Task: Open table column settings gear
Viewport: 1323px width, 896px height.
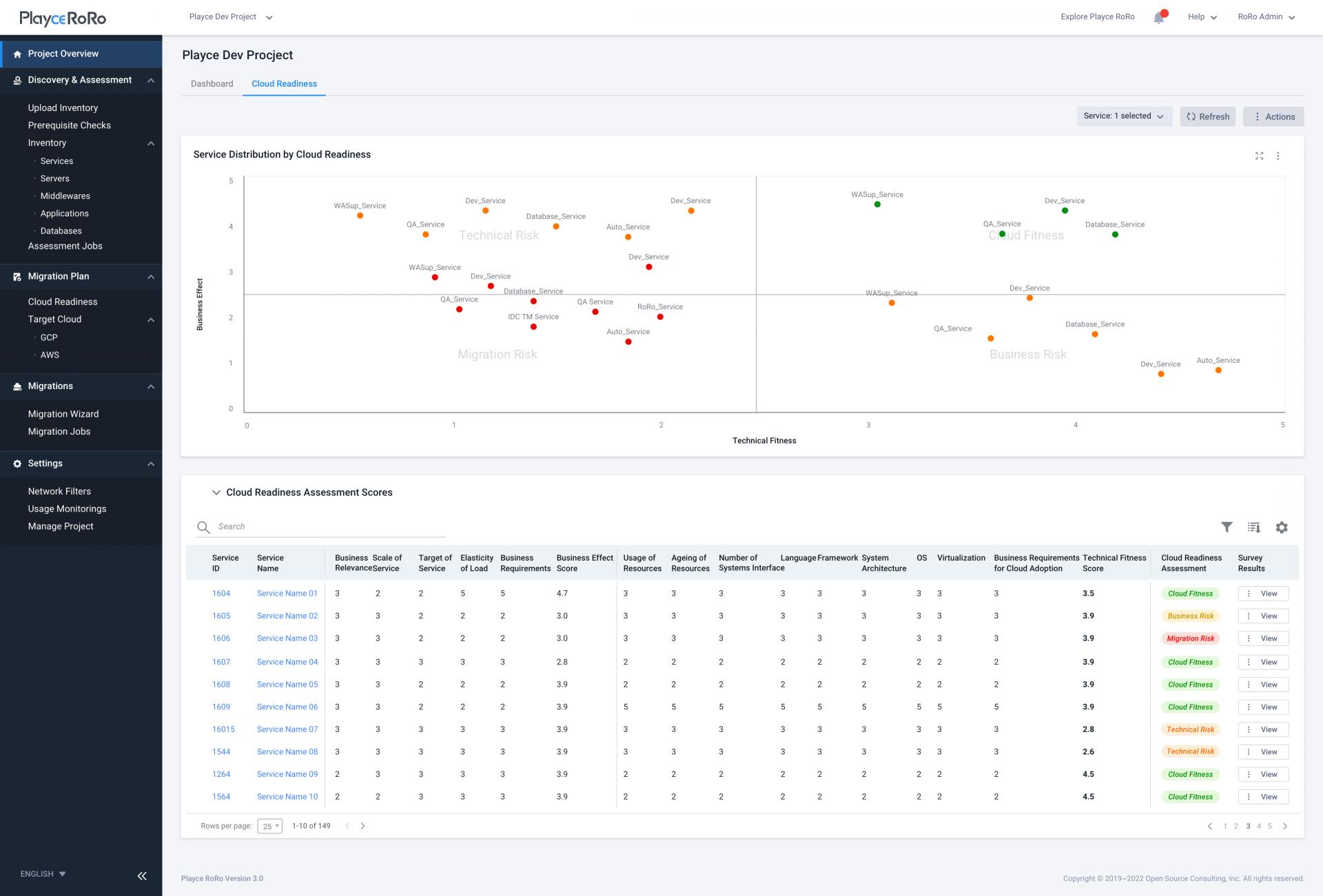Action: (x=1281, y=527)
